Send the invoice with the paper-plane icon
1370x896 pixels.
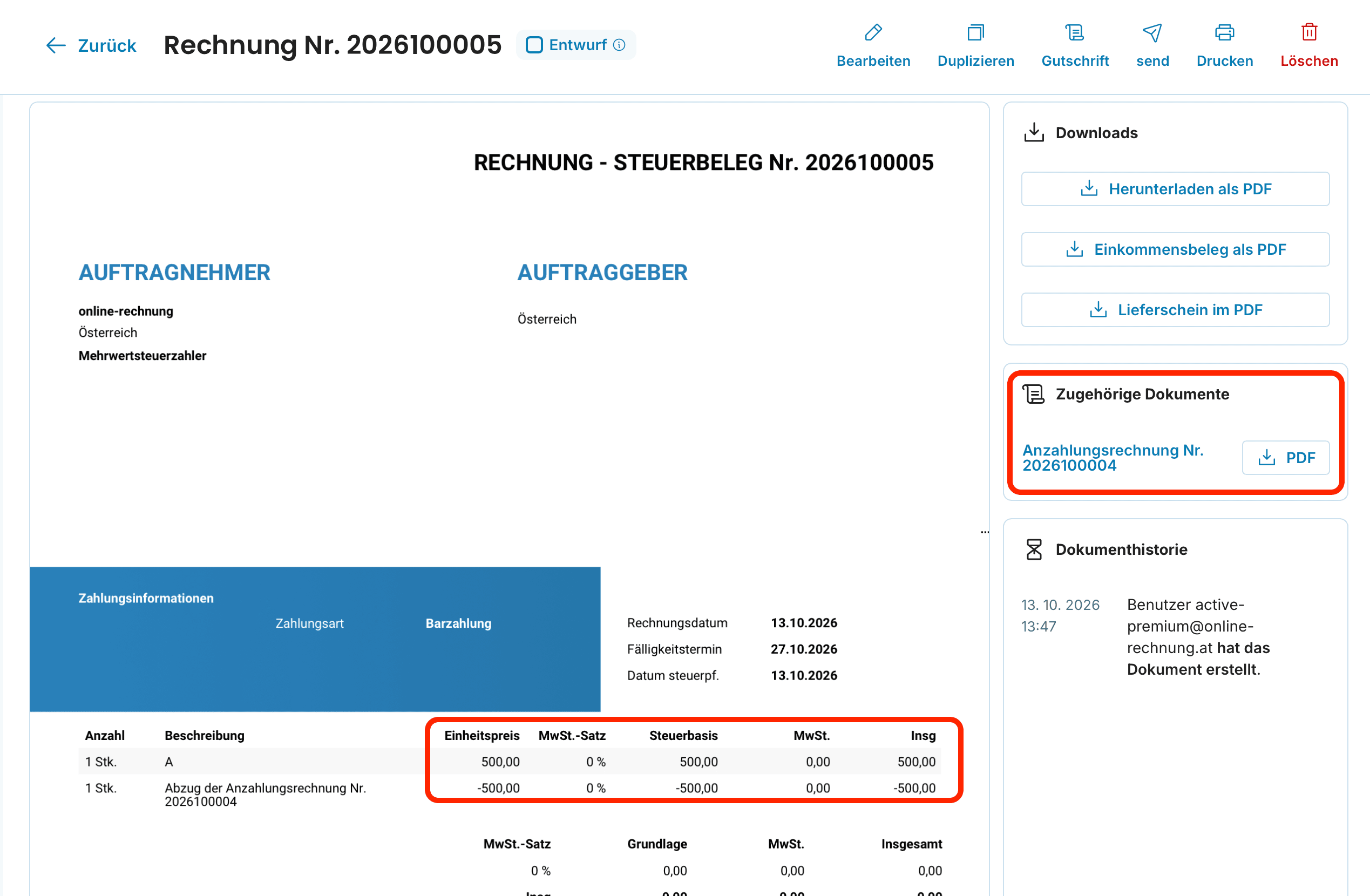pos(1152,32)
